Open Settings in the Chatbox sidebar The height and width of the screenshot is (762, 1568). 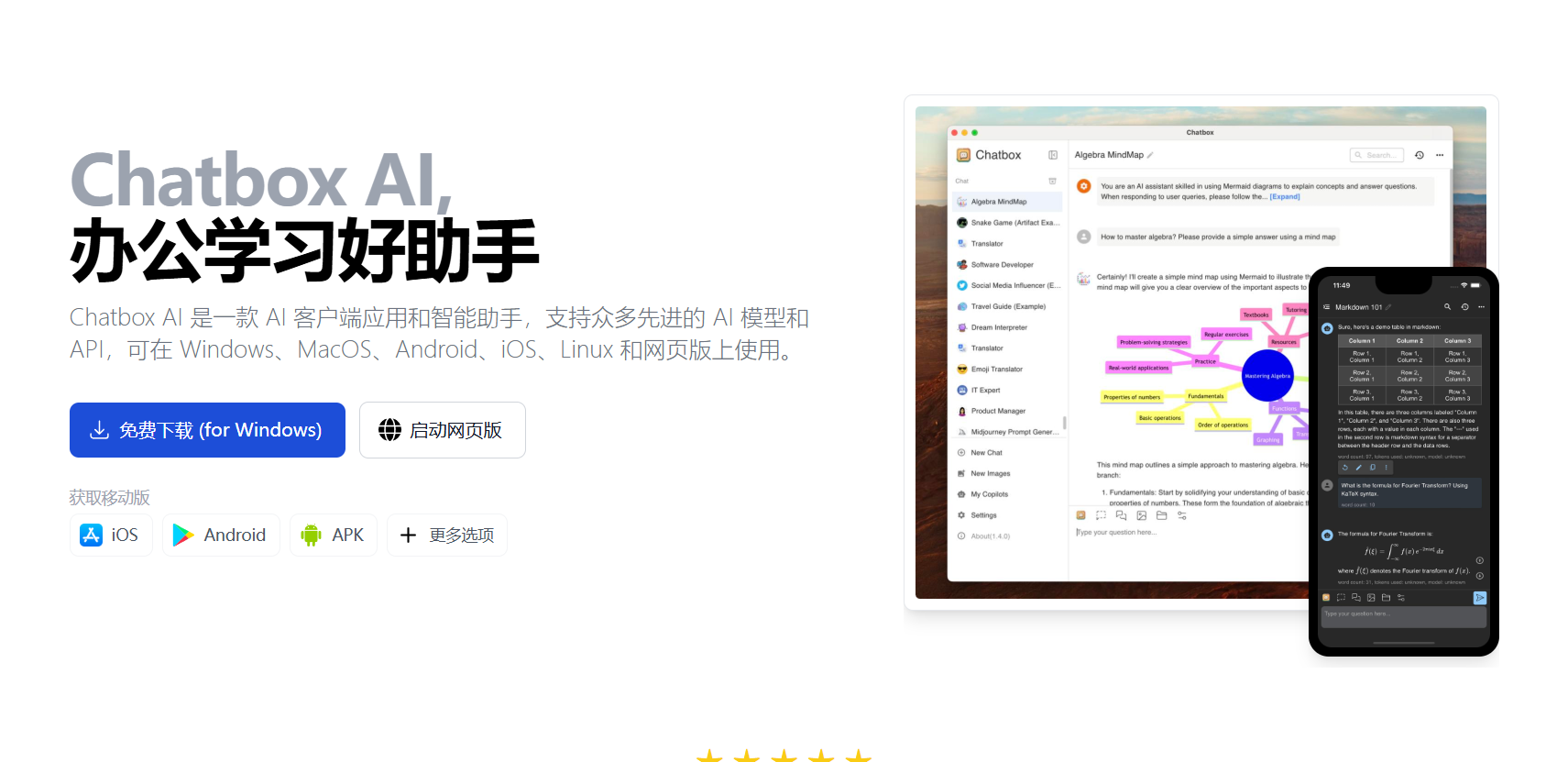(983, 515)
